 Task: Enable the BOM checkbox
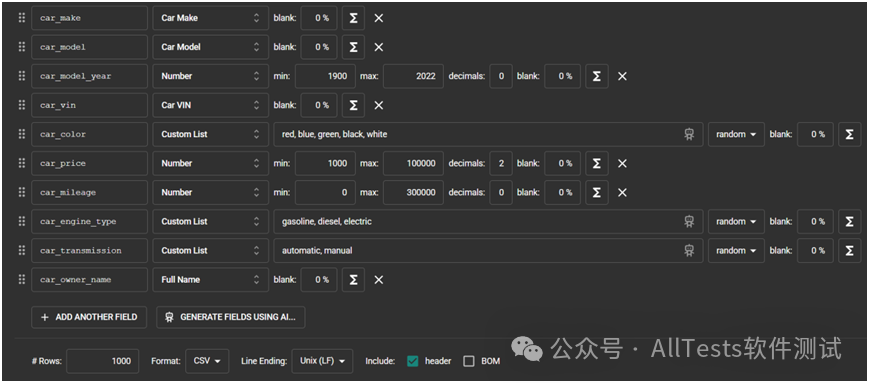469,361
